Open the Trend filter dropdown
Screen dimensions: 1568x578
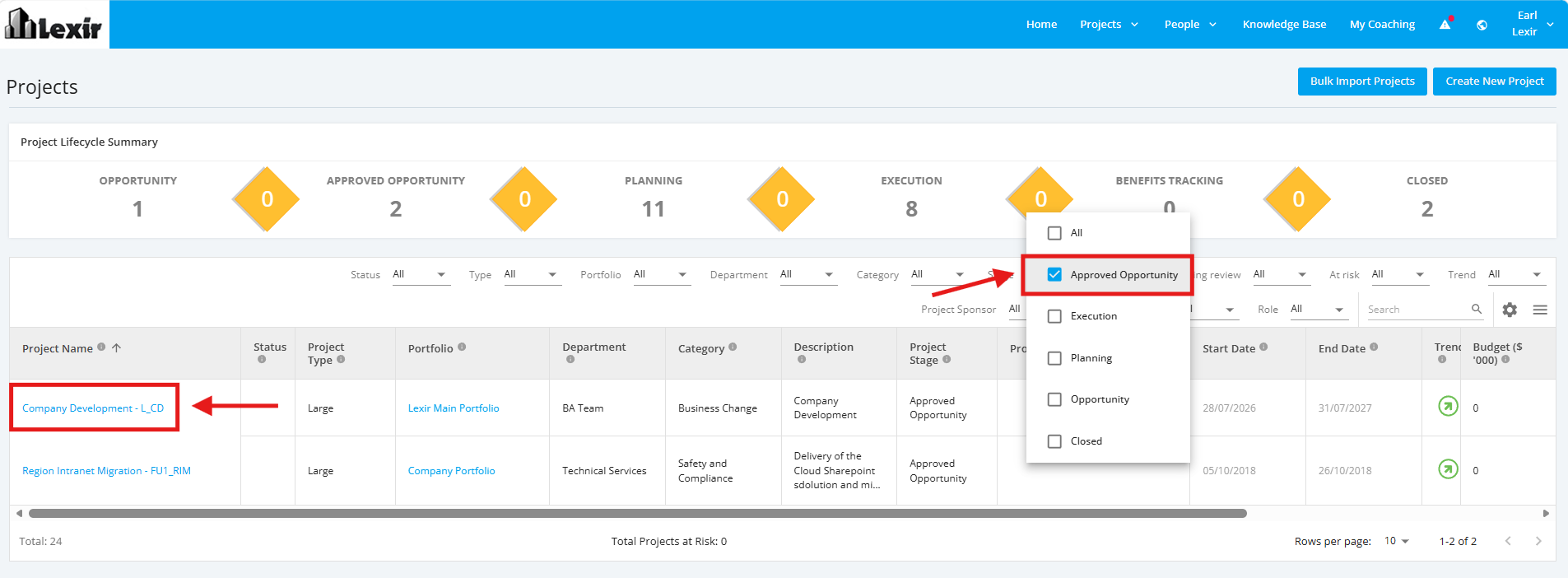pos(1515,274)
